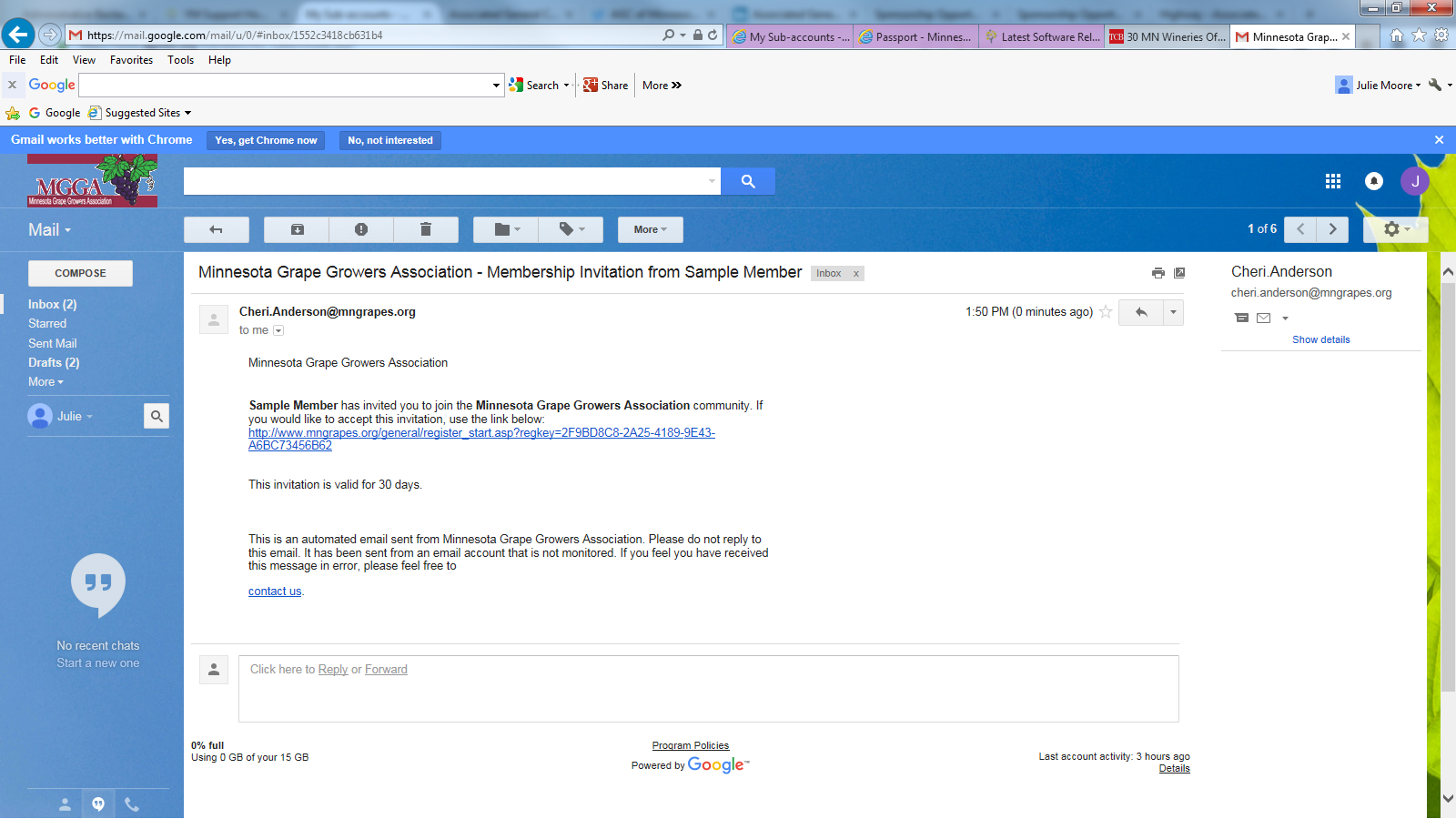The height and width of the screenshot is (819, 1456).
Task: Expand search options arrow in Gmail search box
Action: (x=712, y=181)
